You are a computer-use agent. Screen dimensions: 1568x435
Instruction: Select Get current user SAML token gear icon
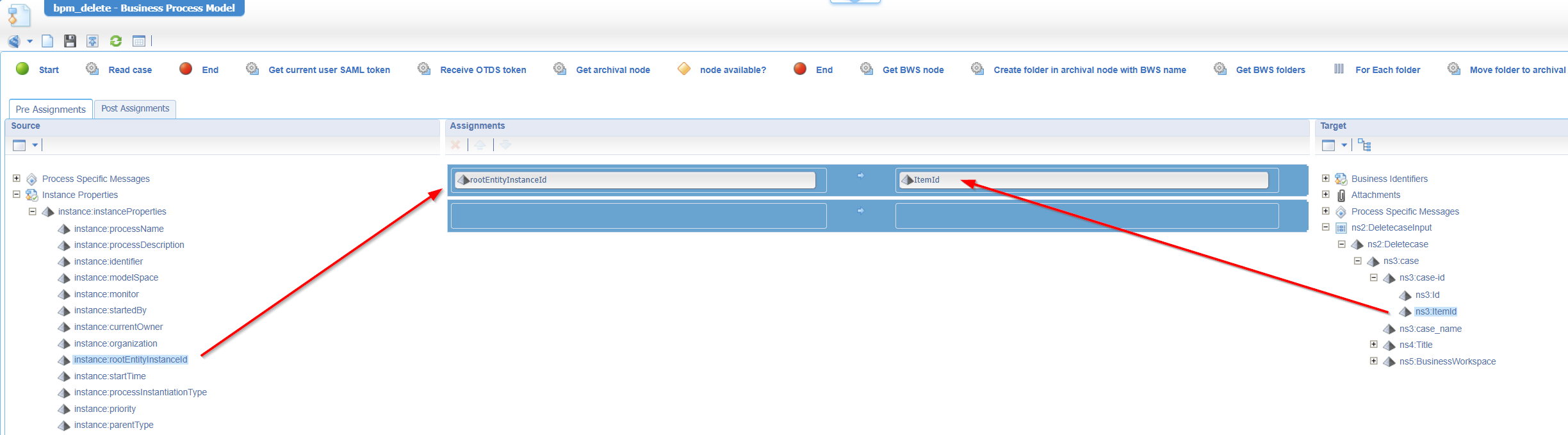[x=252, y=69]
